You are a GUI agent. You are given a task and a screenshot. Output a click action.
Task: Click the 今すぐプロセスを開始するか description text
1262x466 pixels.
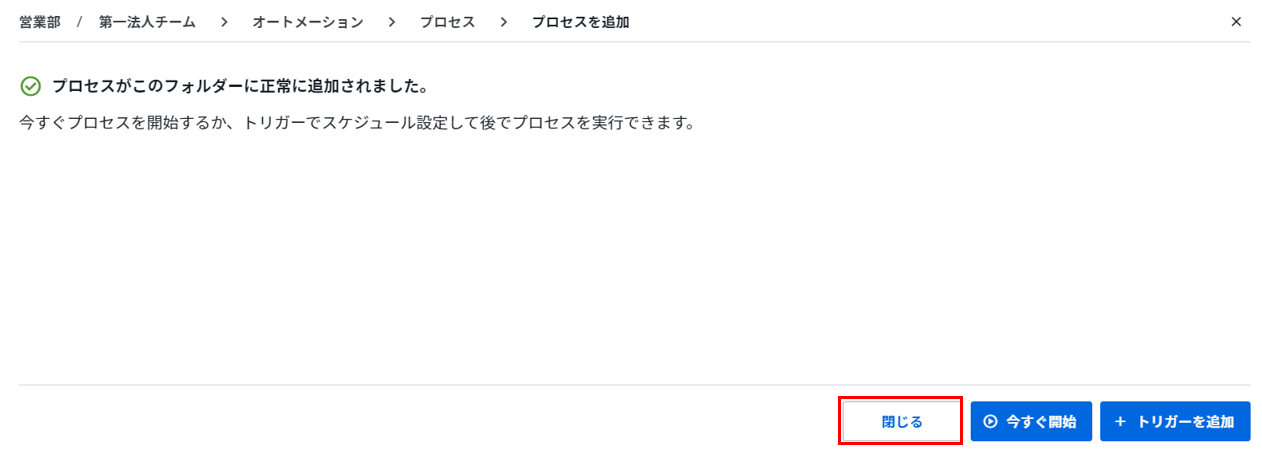(x=357, y=125)
